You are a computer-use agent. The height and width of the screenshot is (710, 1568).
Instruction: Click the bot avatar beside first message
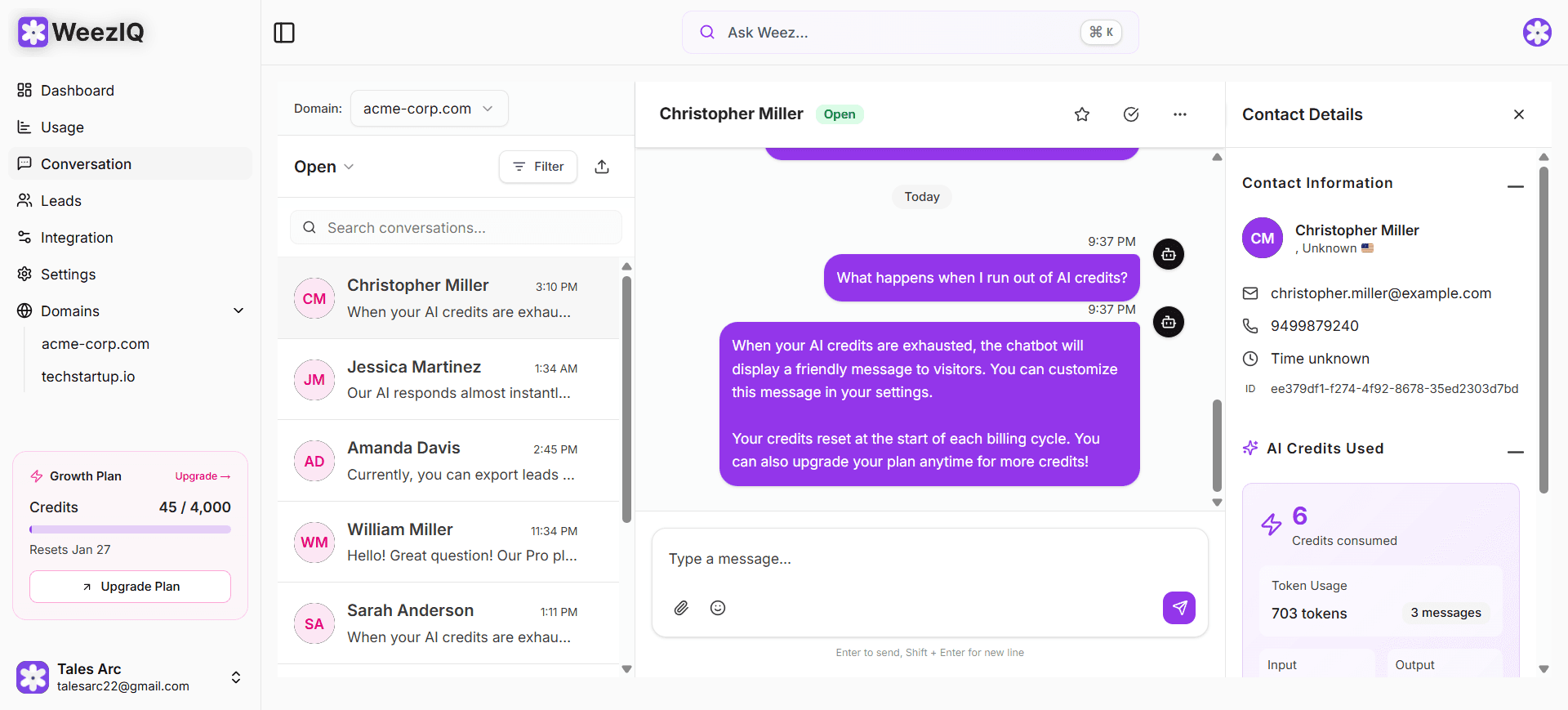click(x=1169, y=254)
